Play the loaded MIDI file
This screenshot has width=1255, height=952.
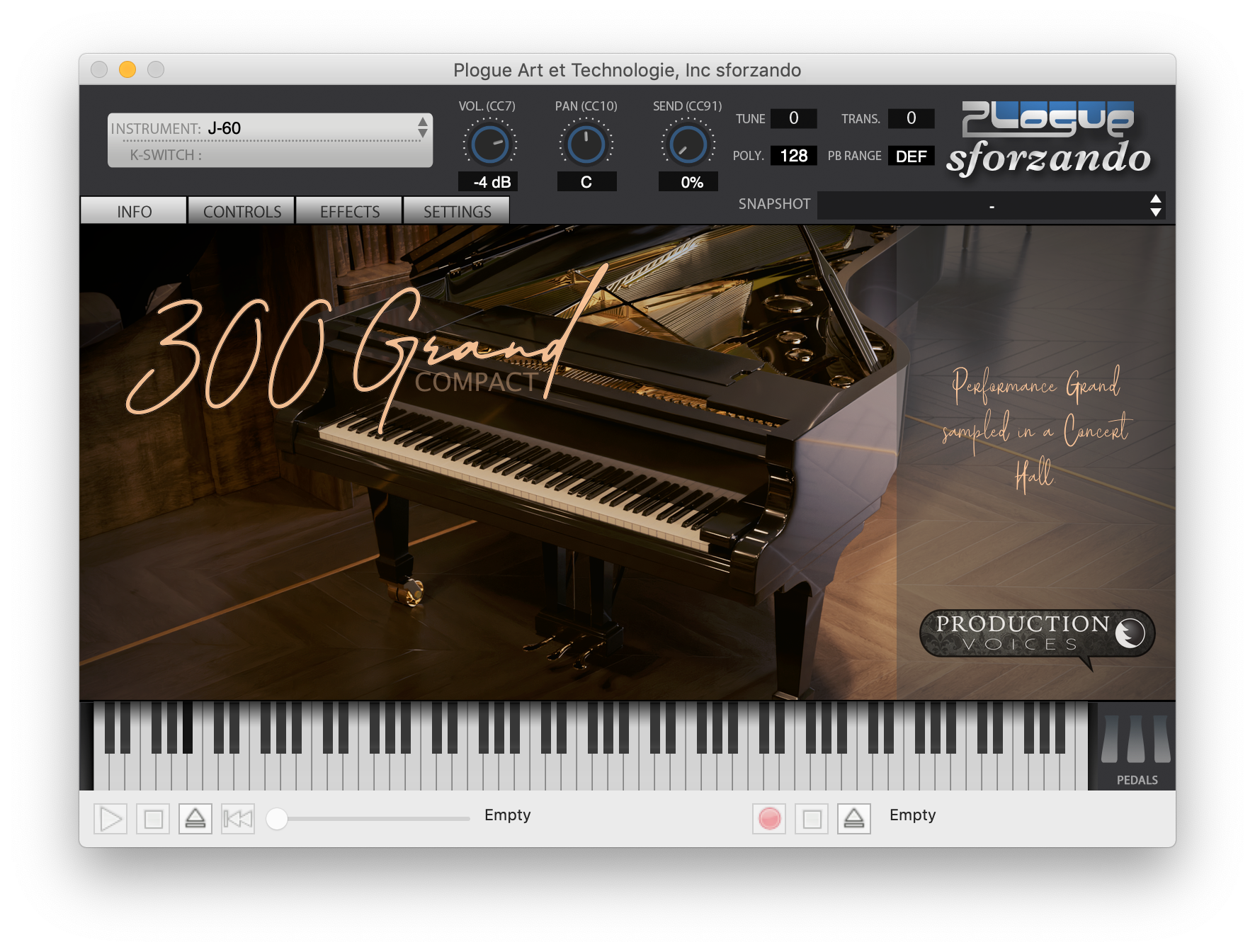click(110, 819)
